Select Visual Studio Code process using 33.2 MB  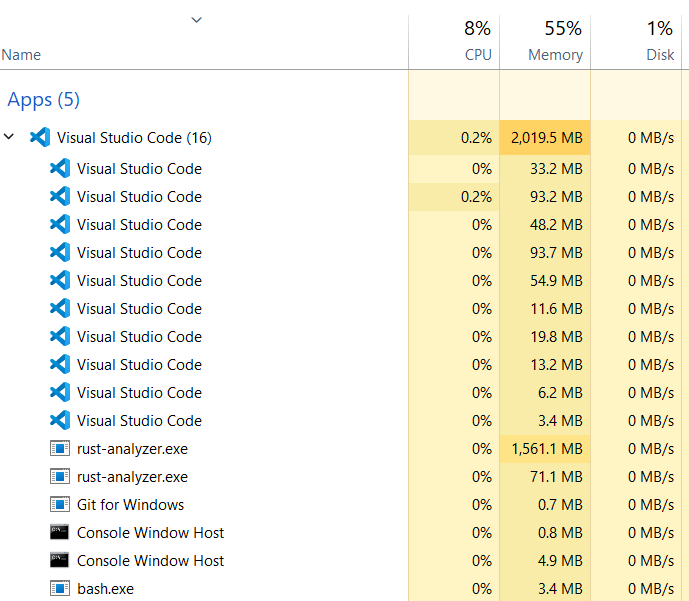pyautogui.click(x=139, y=169)
